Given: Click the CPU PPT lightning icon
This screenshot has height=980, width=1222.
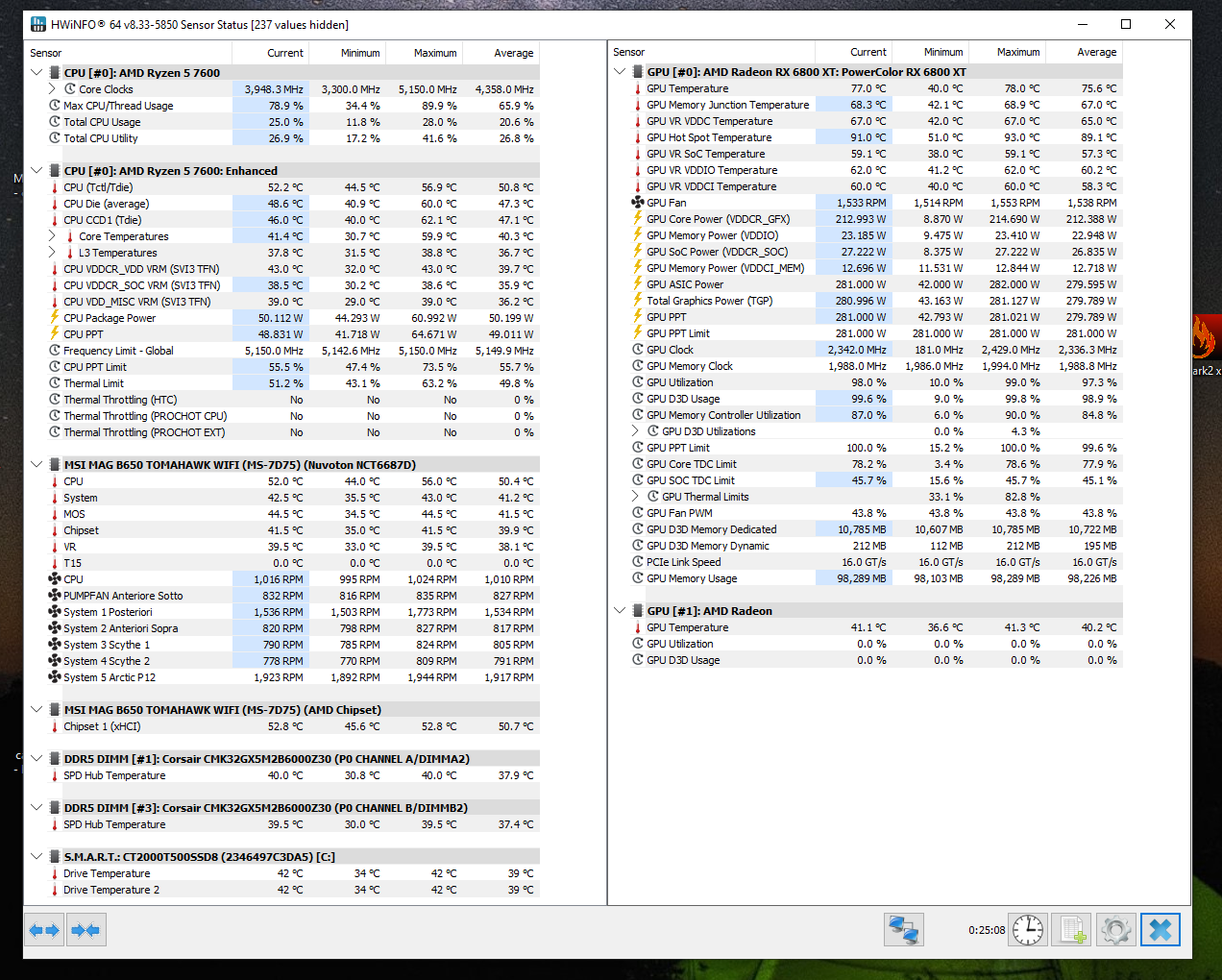Looking at the screenshot, I should coord(55,333).
